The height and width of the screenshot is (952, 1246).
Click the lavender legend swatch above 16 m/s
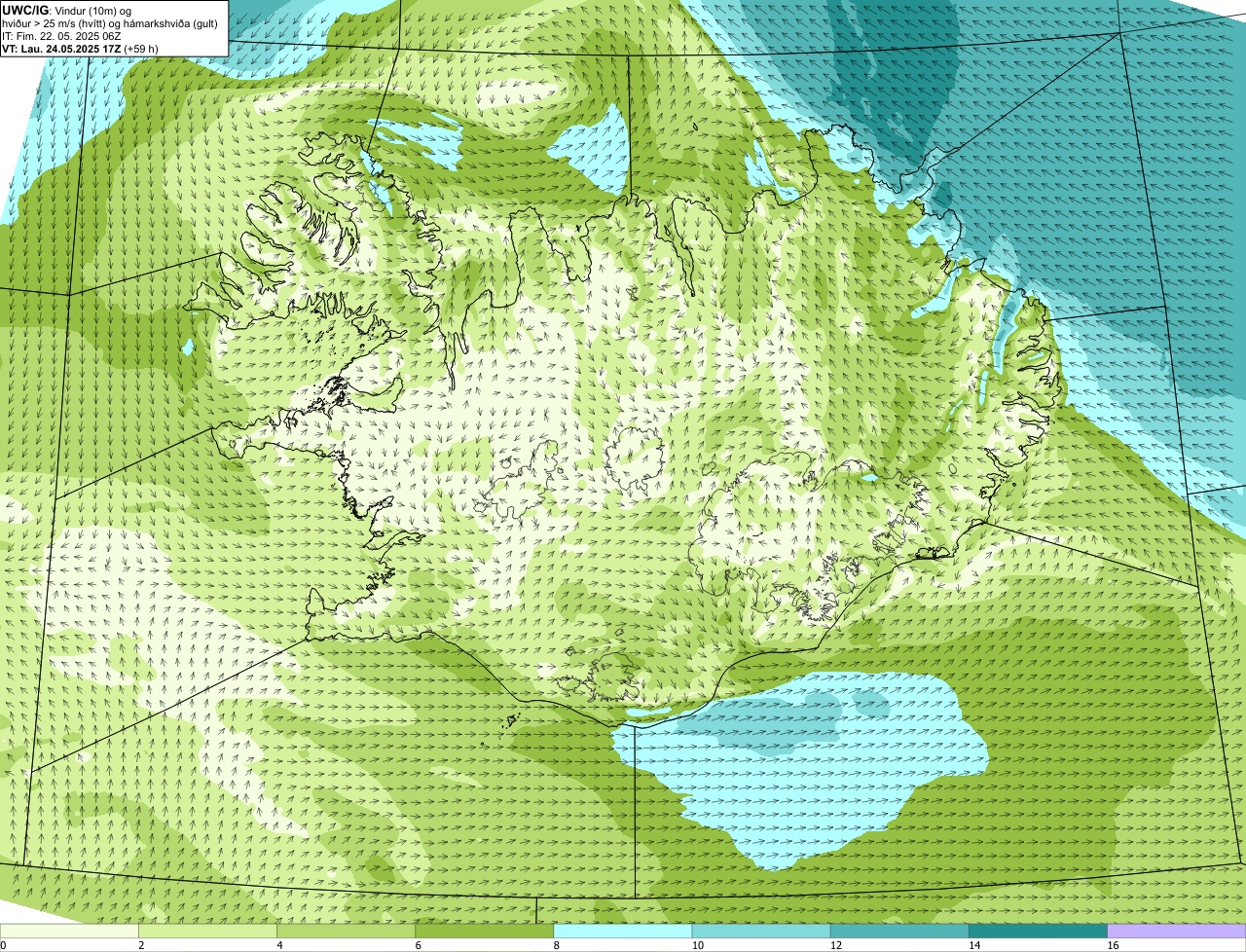pos(1177,931)
